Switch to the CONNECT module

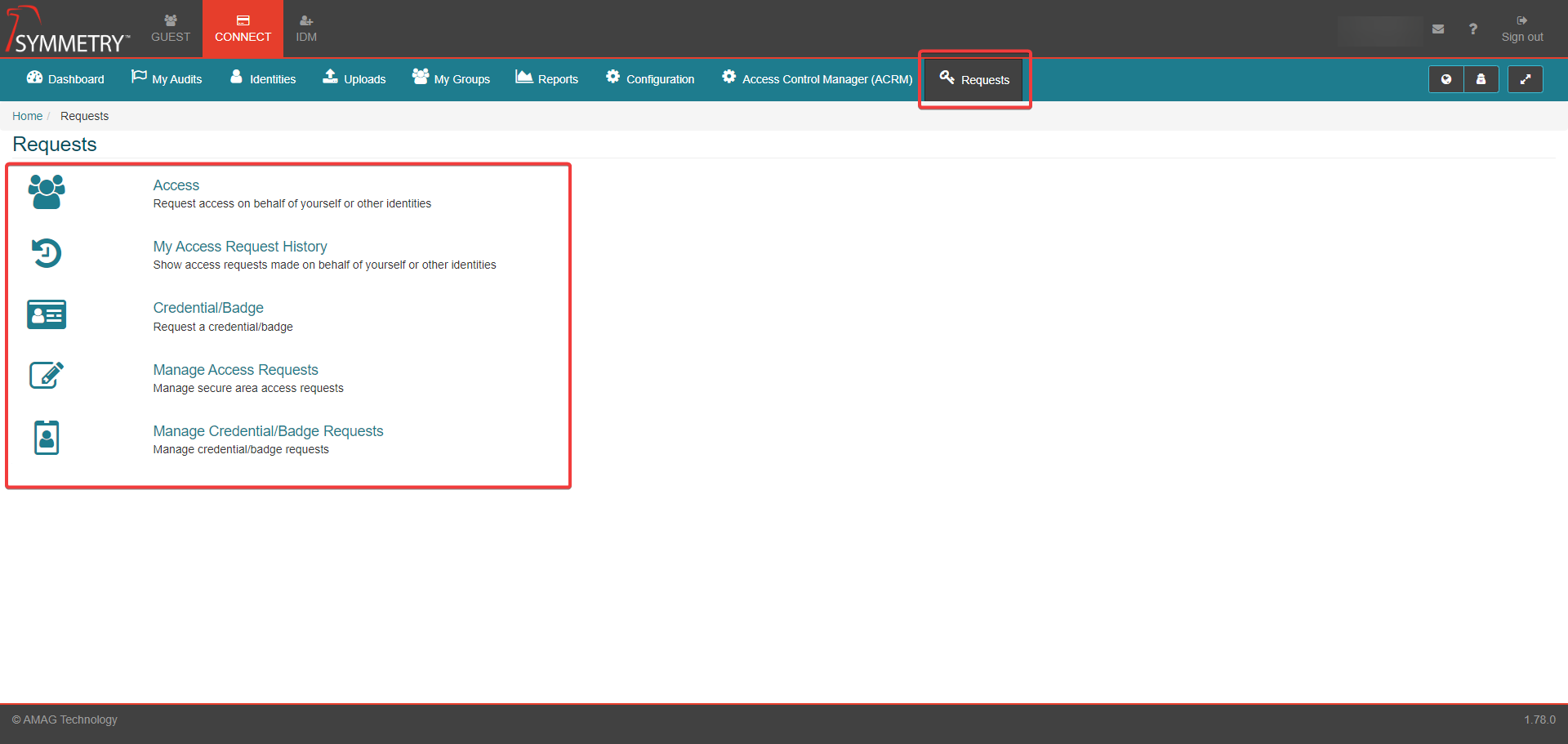point(243,29)
